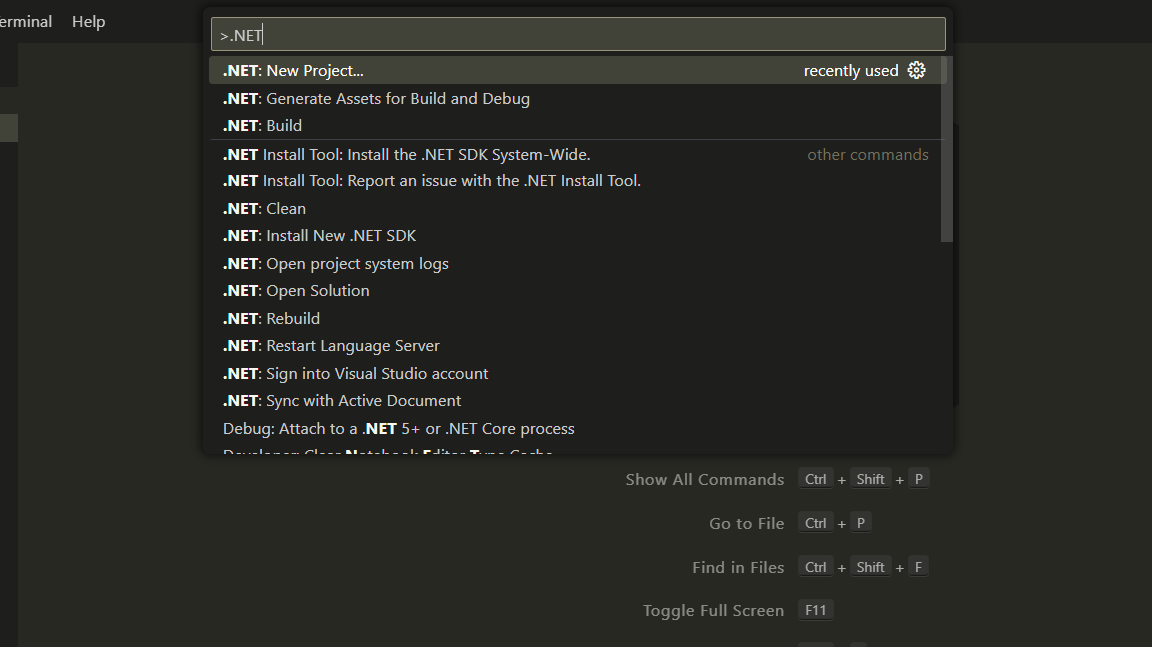1152x647 pixels.
Task: Choose the .NET: Build command
Action: [575, 126]
